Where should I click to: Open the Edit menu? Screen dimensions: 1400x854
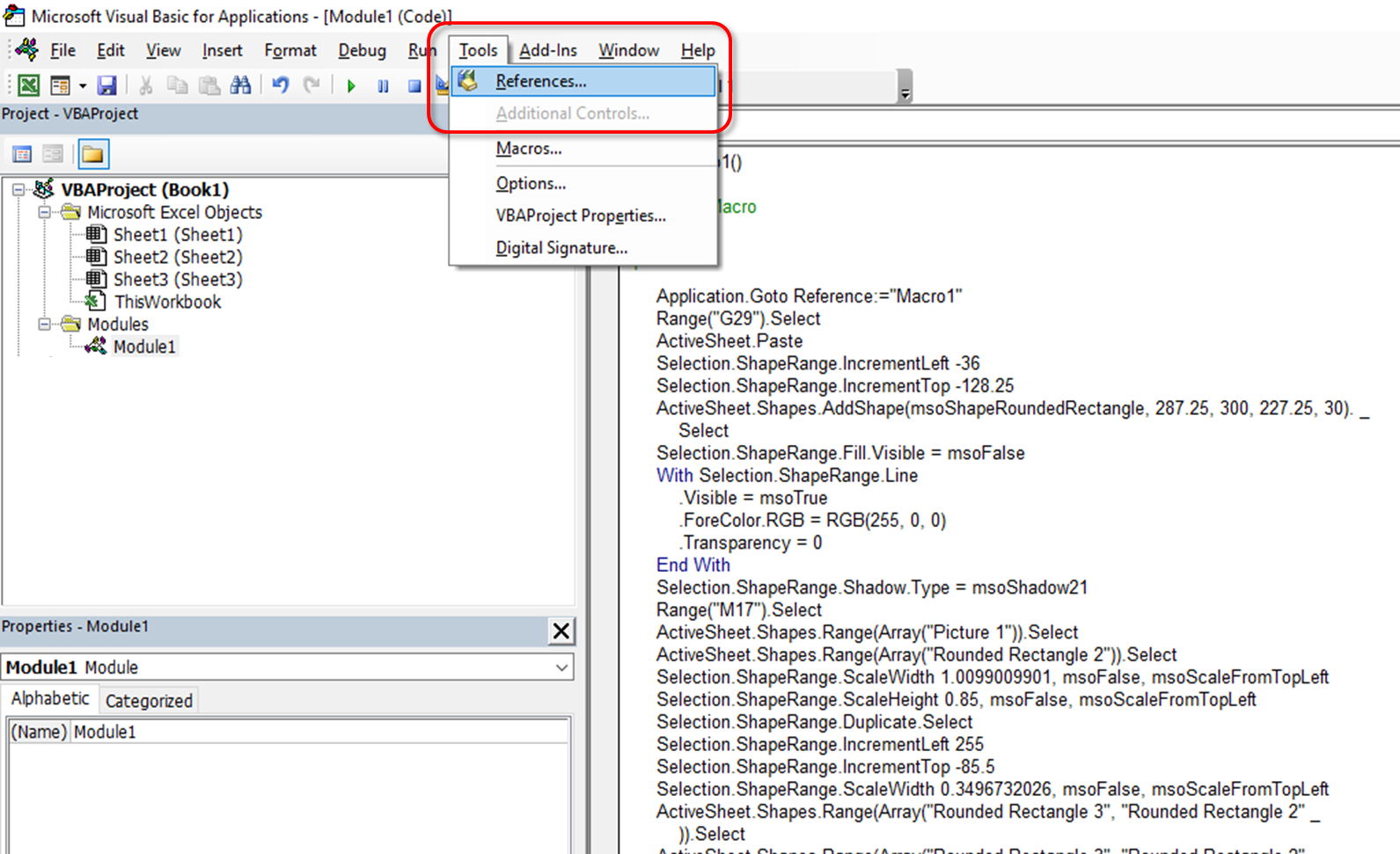tap(110, 50)
